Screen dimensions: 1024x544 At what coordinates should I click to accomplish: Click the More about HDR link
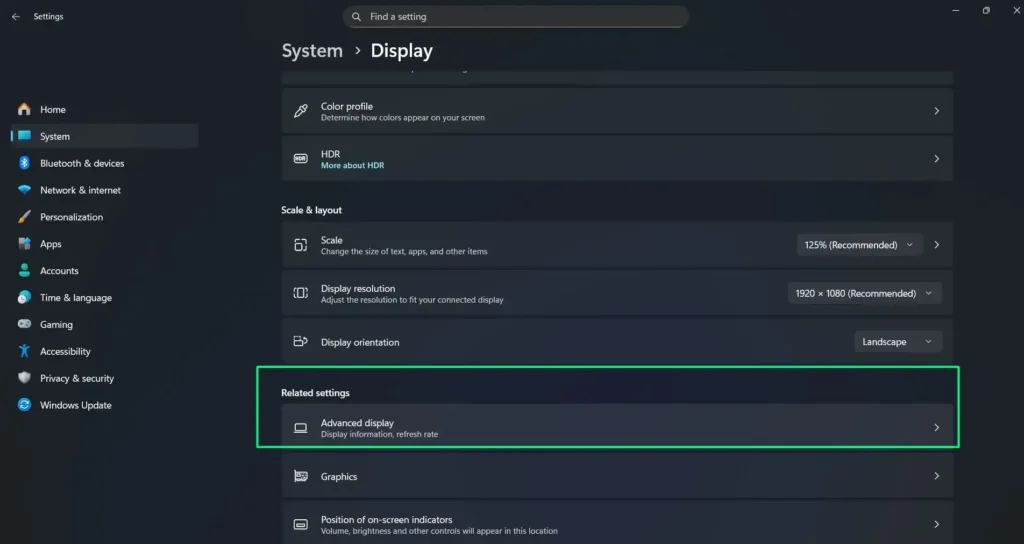click(352, 165)
